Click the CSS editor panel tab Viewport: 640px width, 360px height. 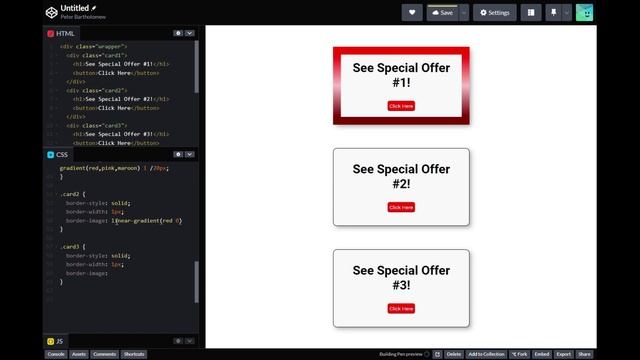coord(58,154)
